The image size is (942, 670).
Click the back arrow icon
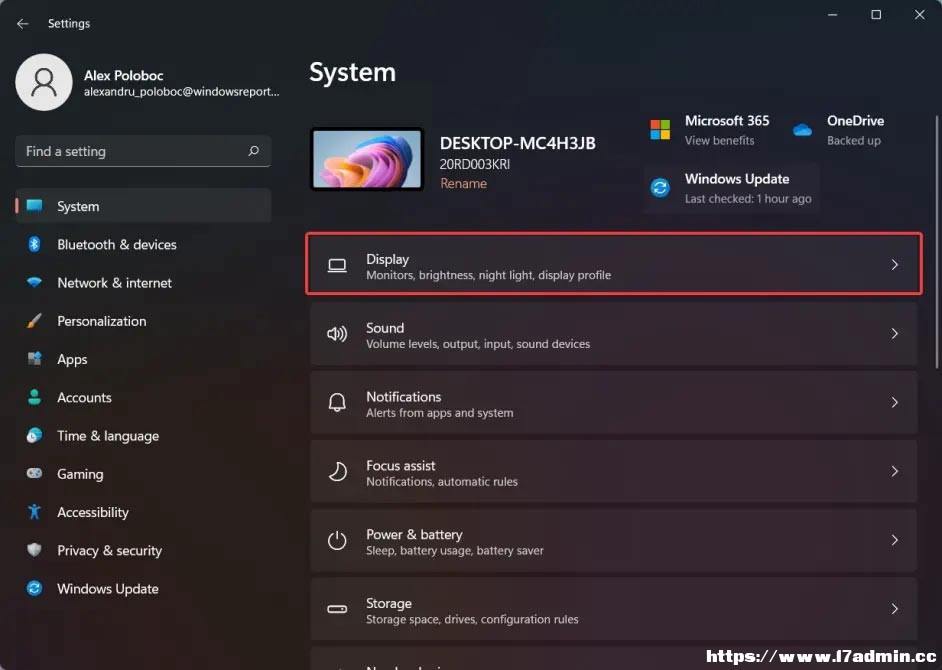click(23, 23)
